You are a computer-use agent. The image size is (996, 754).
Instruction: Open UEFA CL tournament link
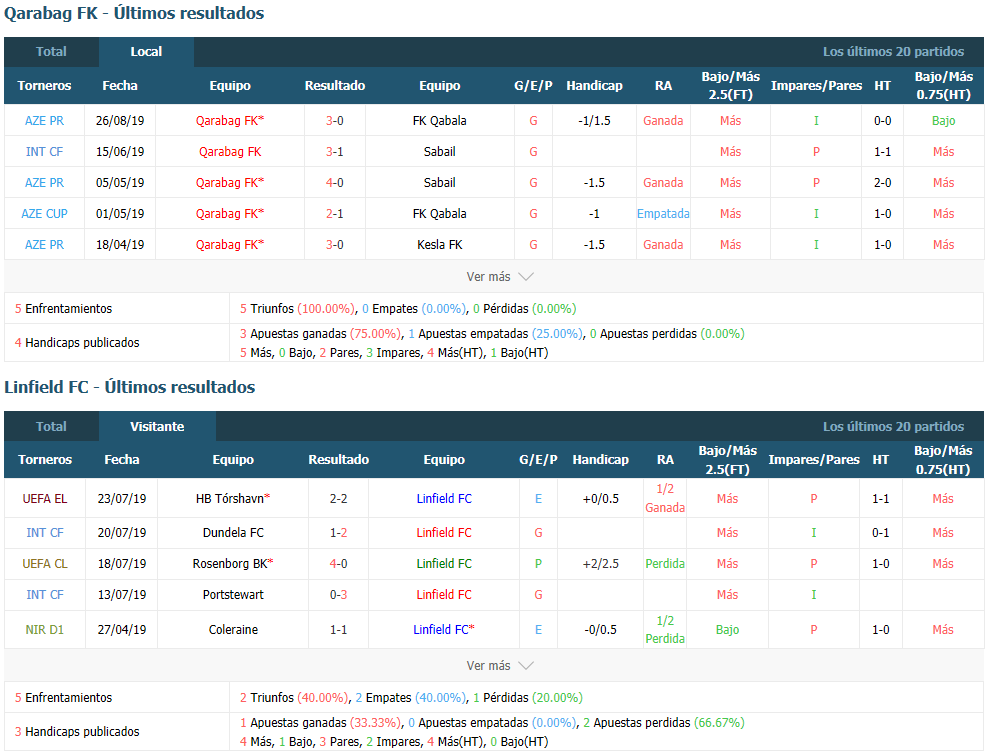point(45,564)
